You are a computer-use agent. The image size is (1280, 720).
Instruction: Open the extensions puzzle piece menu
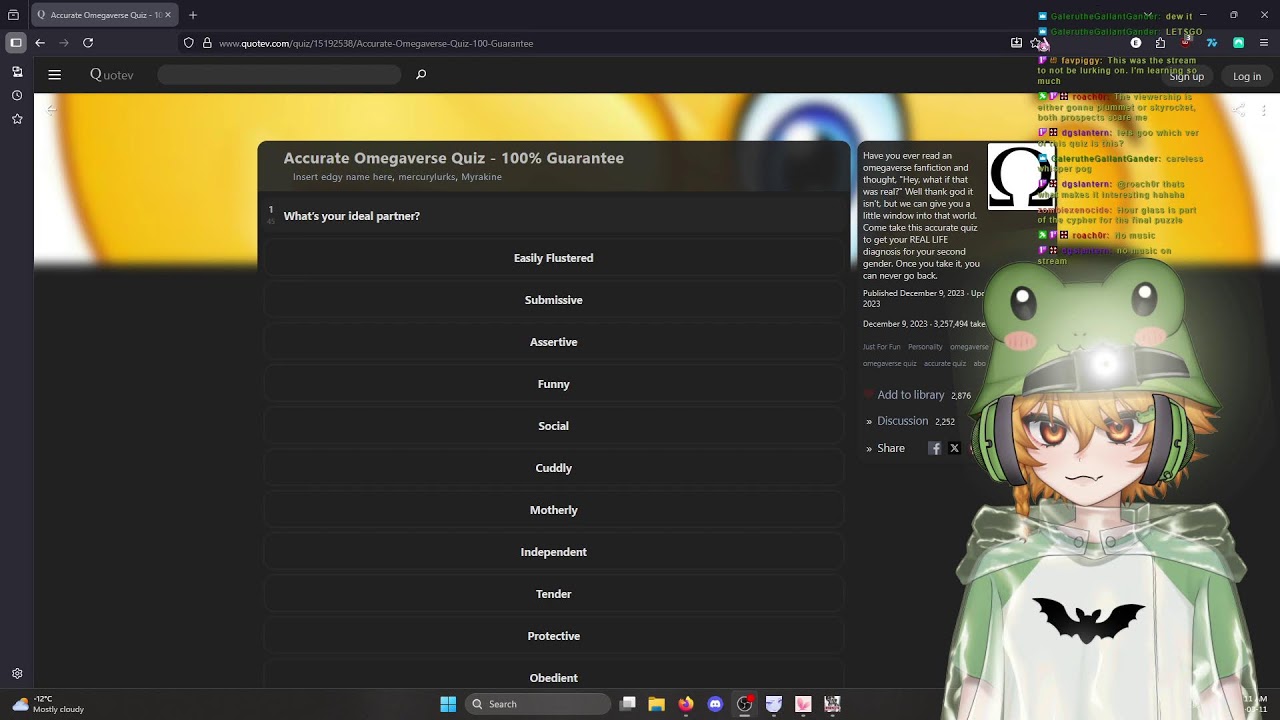(x=1160, y=43)
